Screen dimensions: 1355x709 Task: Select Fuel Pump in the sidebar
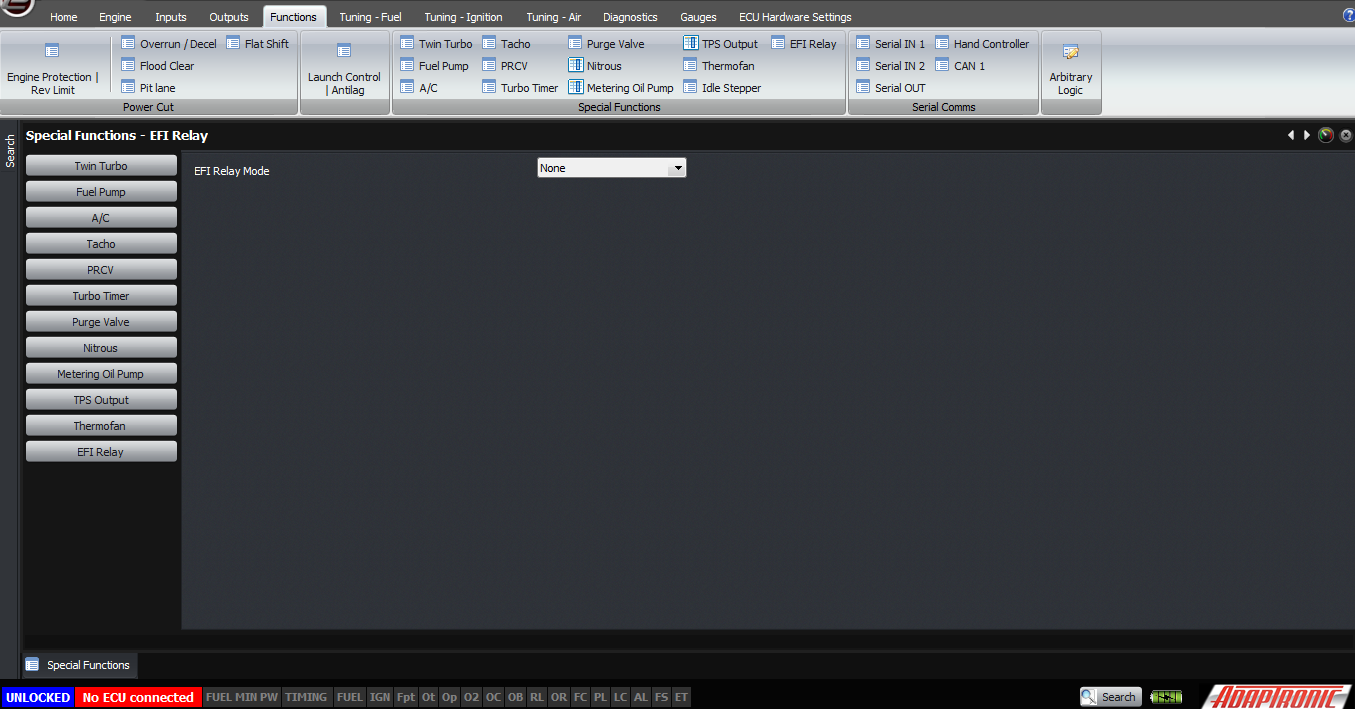[101, 192]
